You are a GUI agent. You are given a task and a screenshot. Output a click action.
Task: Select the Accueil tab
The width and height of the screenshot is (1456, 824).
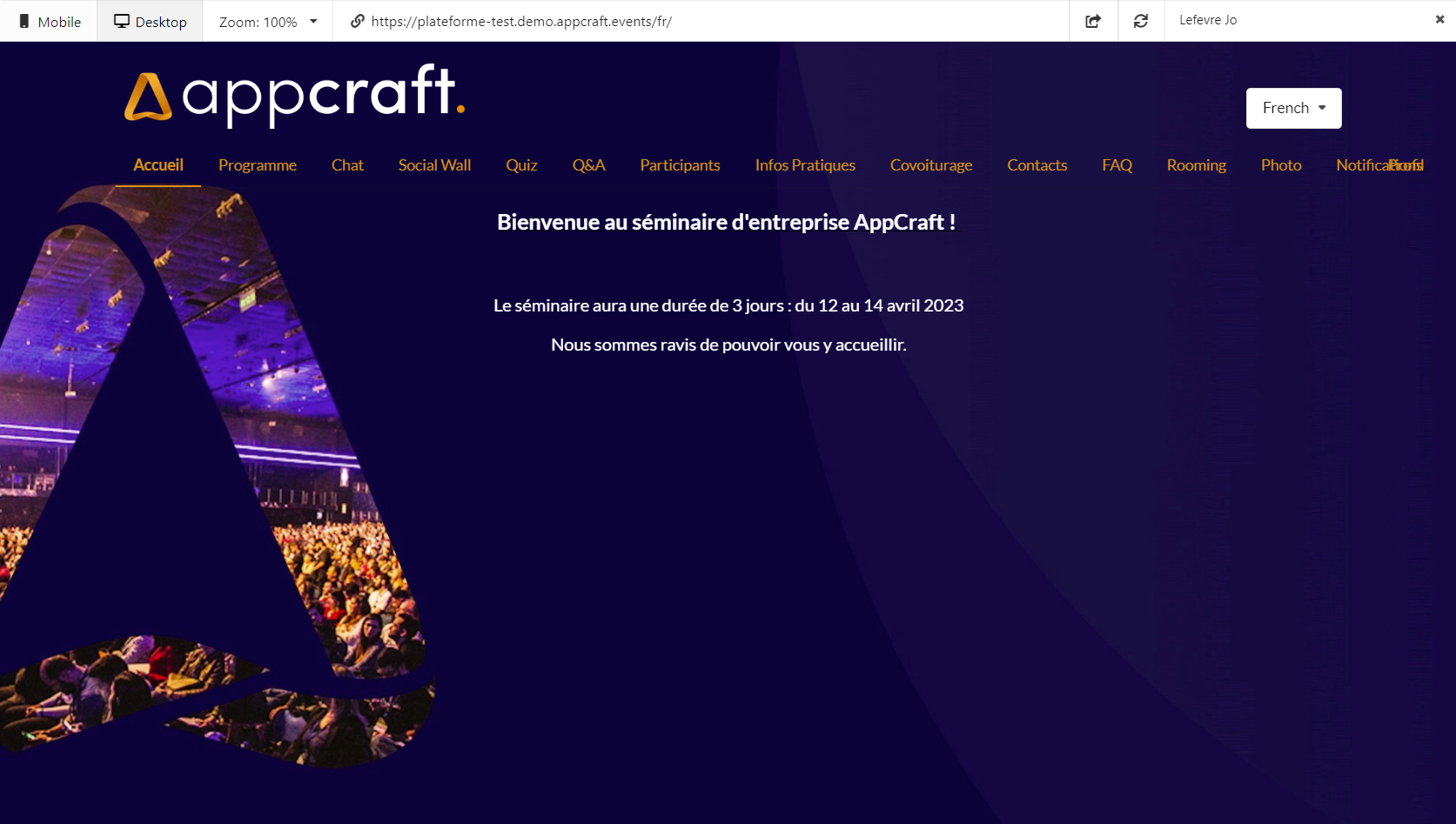pos(158,165)
